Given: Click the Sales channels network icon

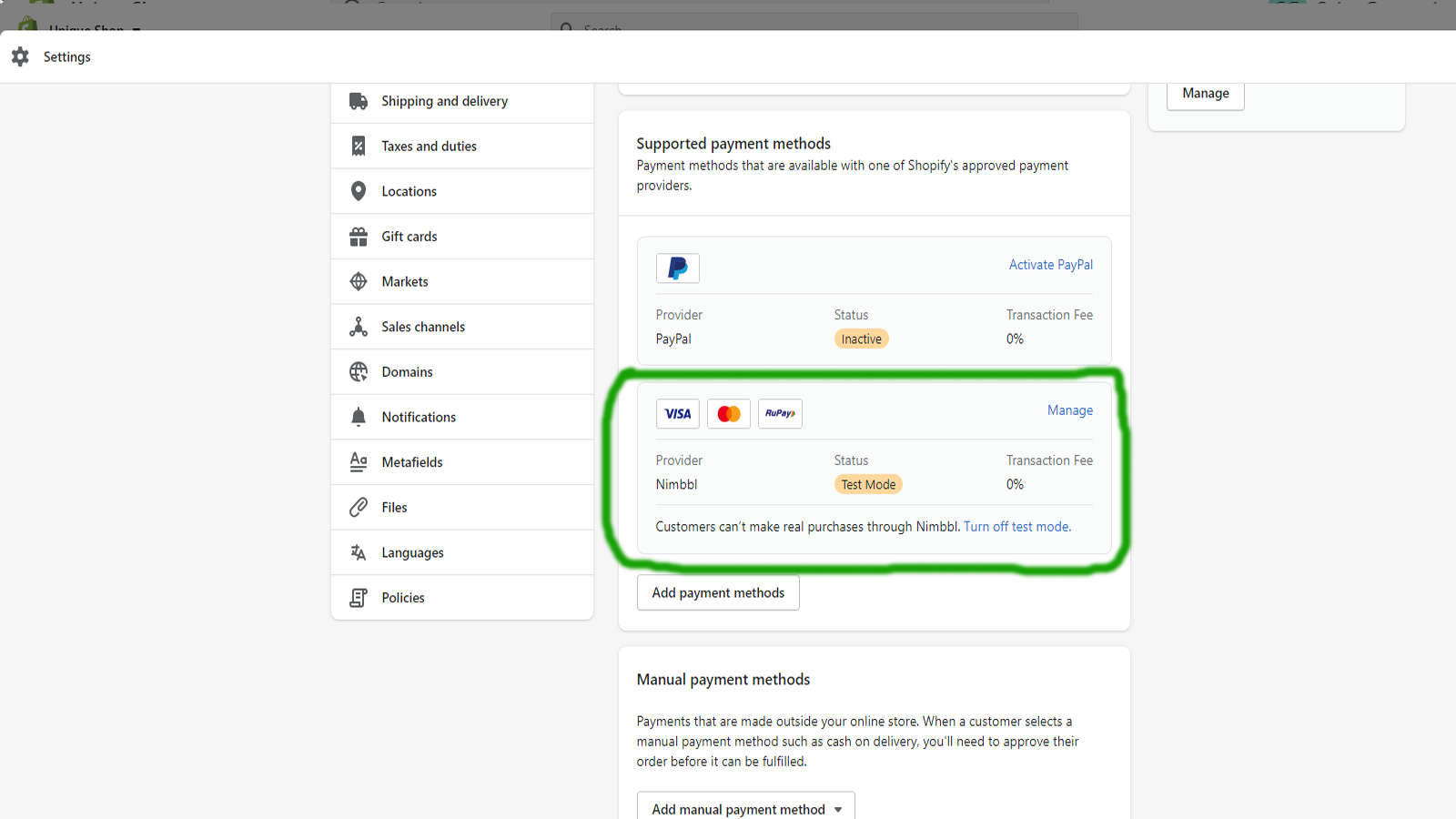Looking at the screenshot, I should pos(359,327).
